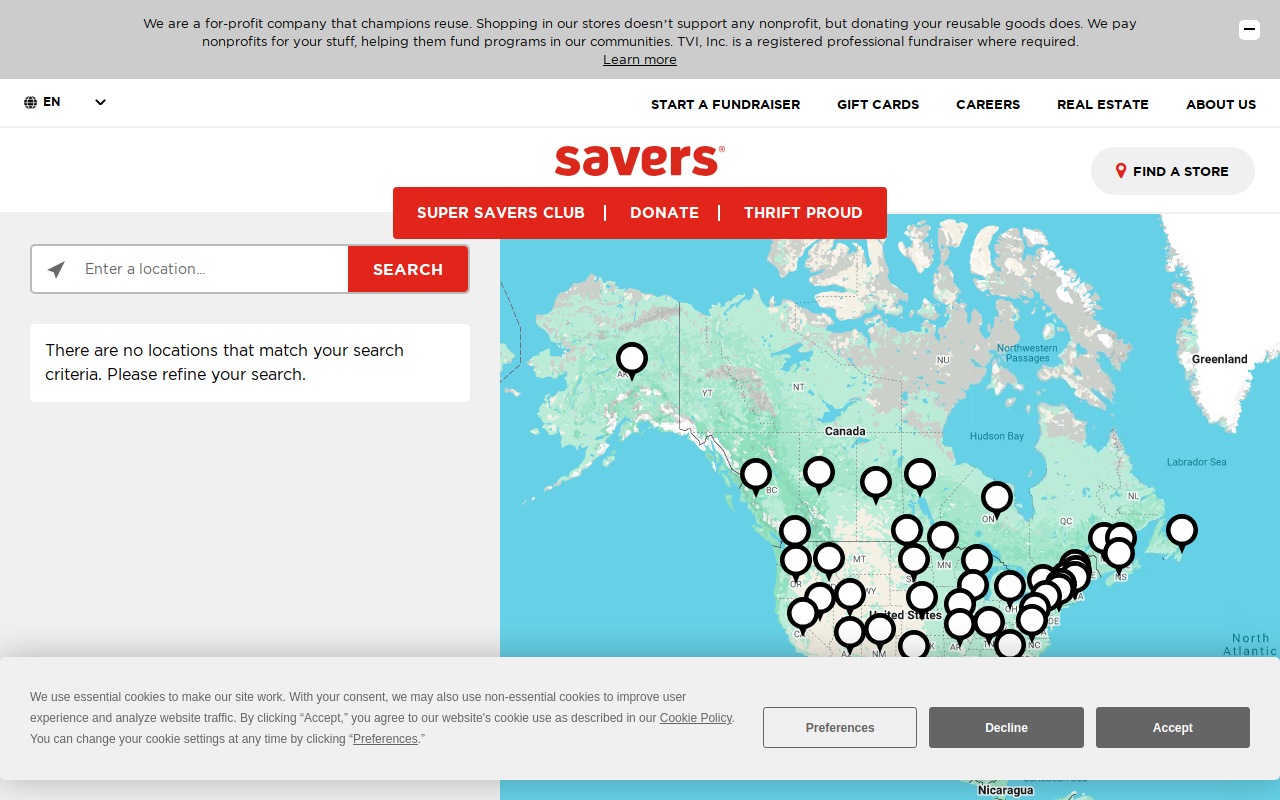
Task: Select the Ontario (ON) map marker
Action: tap(996, 499)
